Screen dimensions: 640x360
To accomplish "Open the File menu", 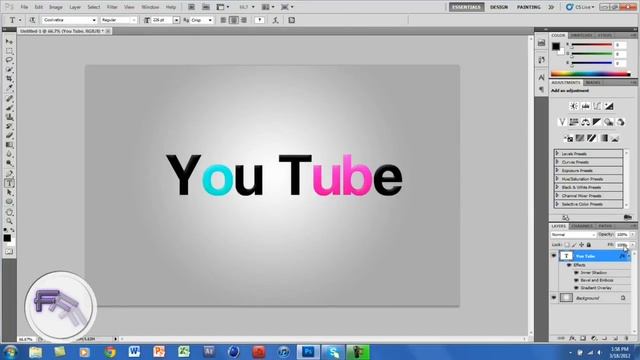I will pyautogui.click(x=24, y=7).
